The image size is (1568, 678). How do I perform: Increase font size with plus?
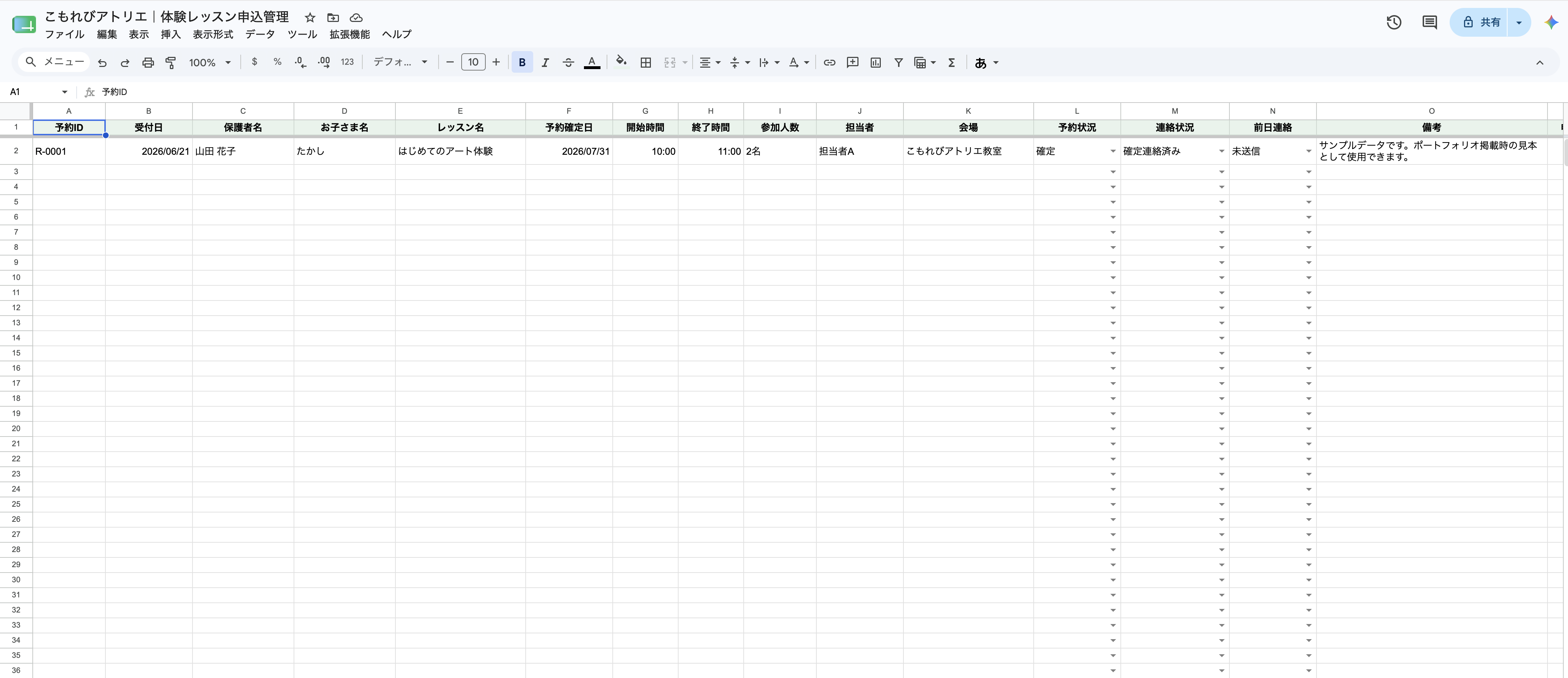496,62
